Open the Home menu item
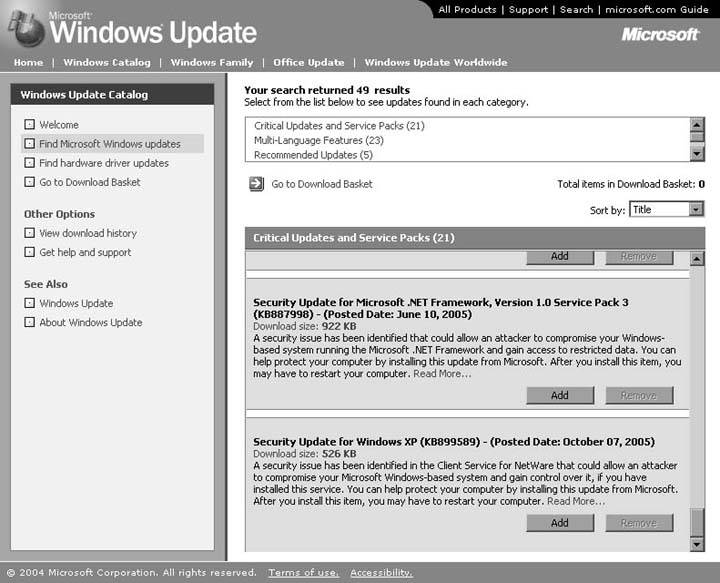 pyautogui.click(x=28, y=62)
